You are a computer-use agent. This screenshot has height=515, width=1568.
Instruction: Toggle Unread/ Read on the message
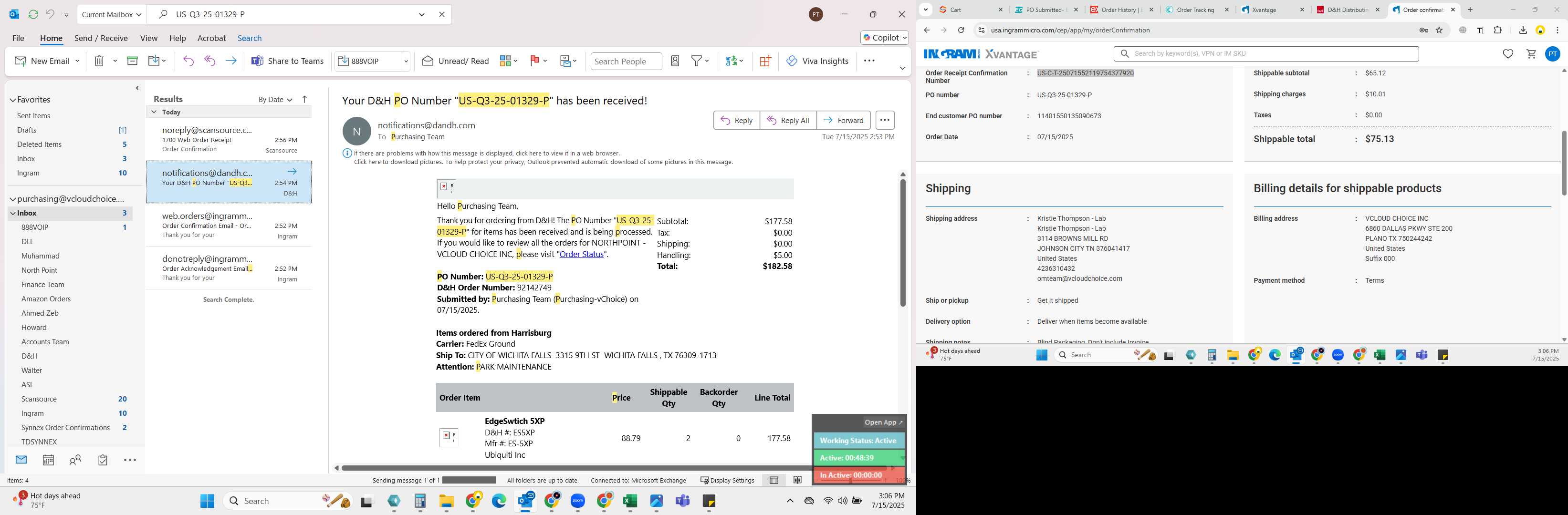(x=455, y=61)
